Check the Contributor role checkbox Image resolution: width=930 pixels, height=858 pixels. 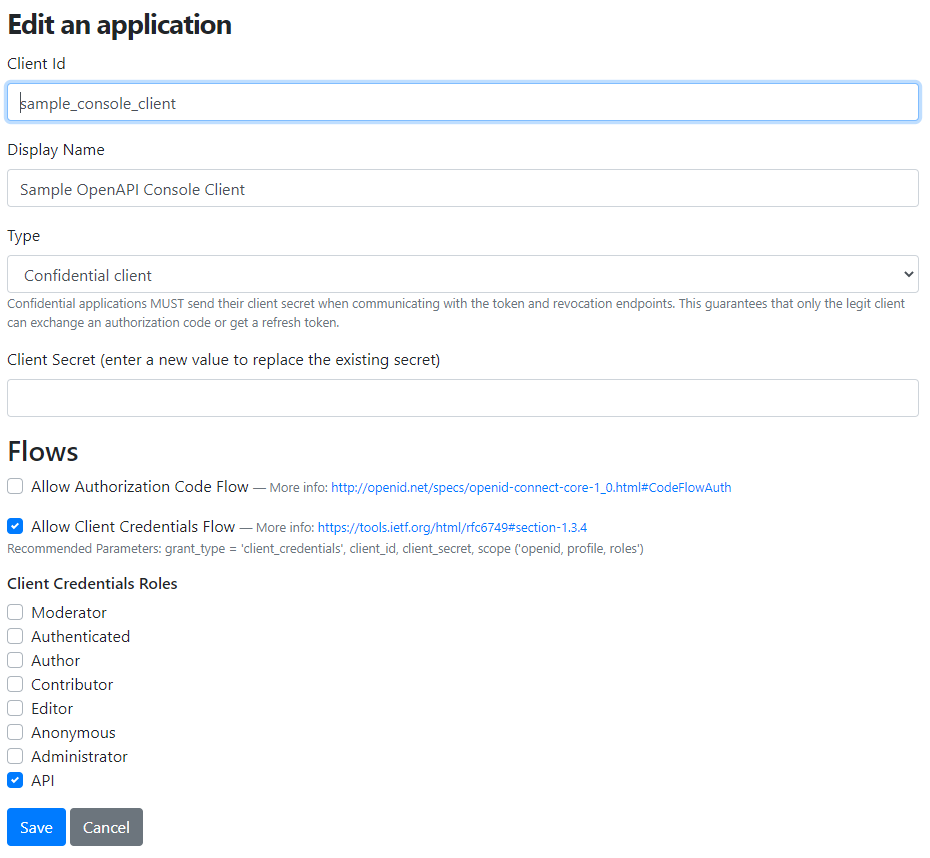(x=15, y=684)
